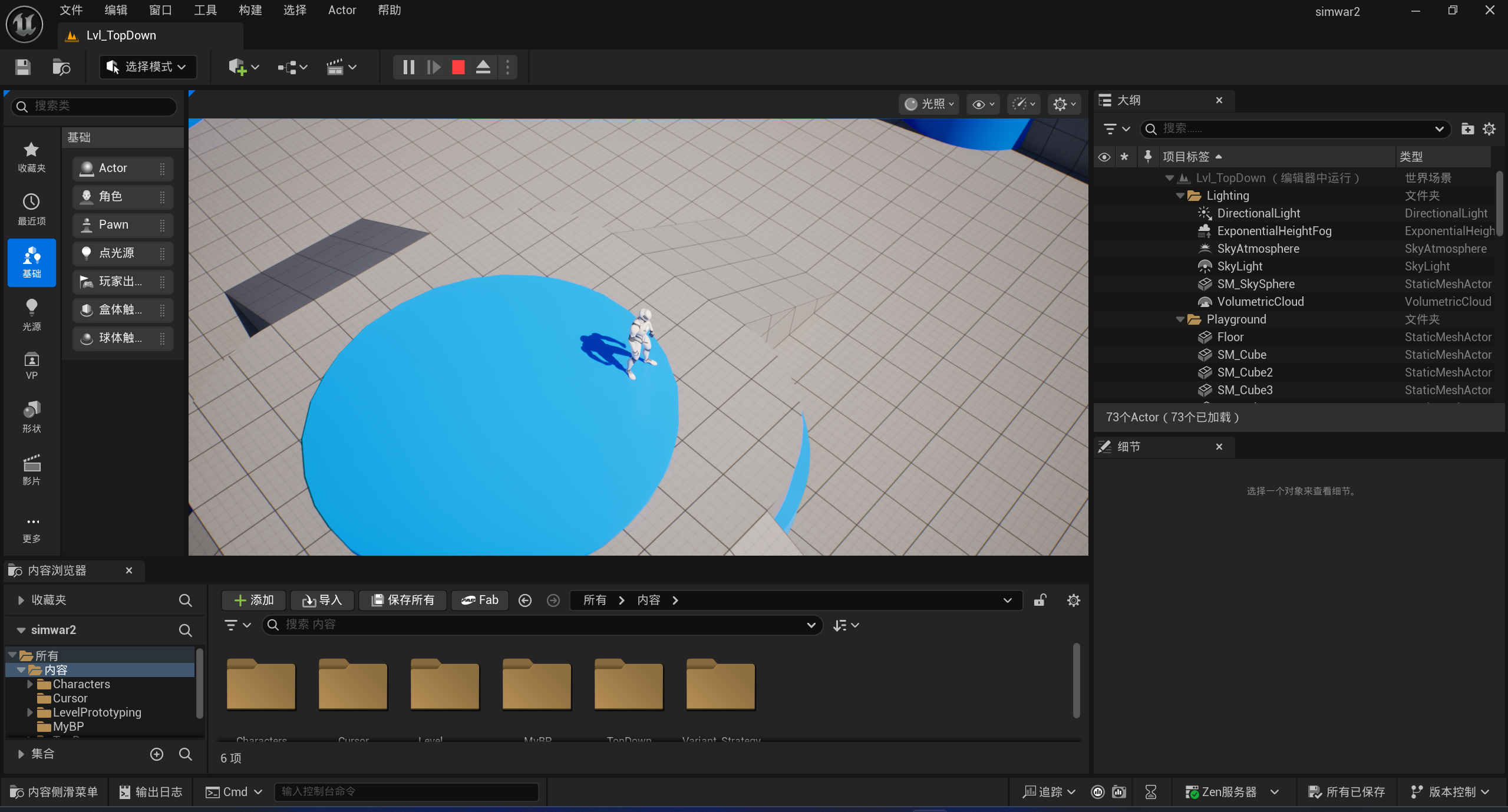Select the 点光源 point light actor

(x=122, y=253)
